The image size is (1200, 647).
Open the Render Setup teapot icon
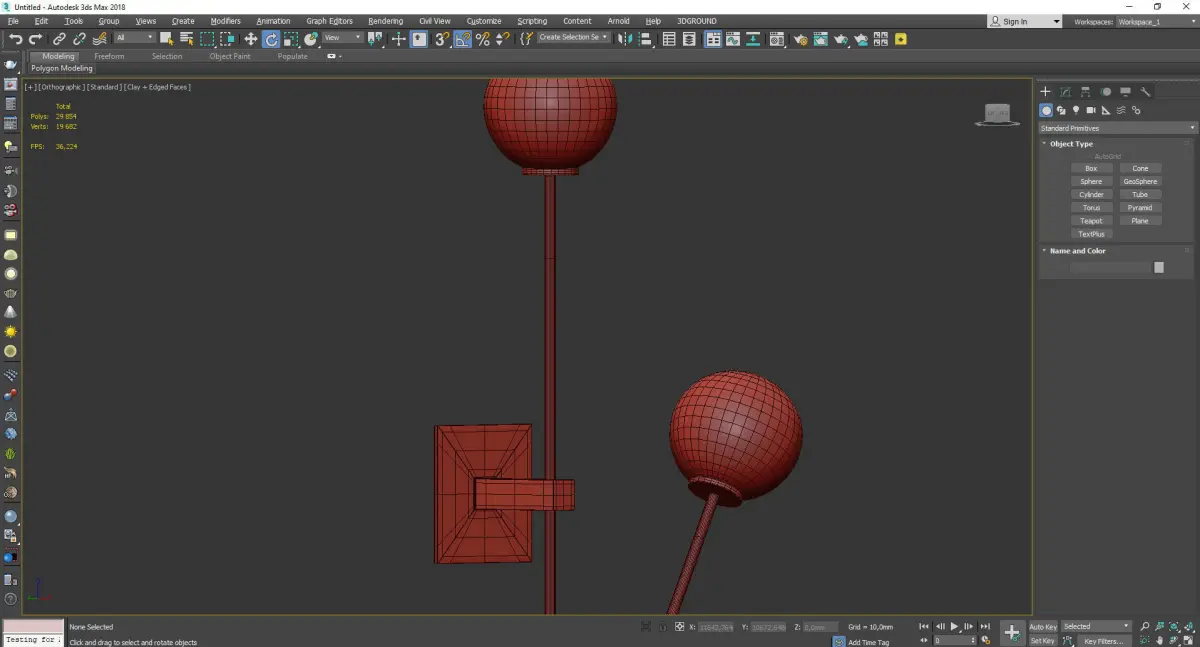[800, 39]
